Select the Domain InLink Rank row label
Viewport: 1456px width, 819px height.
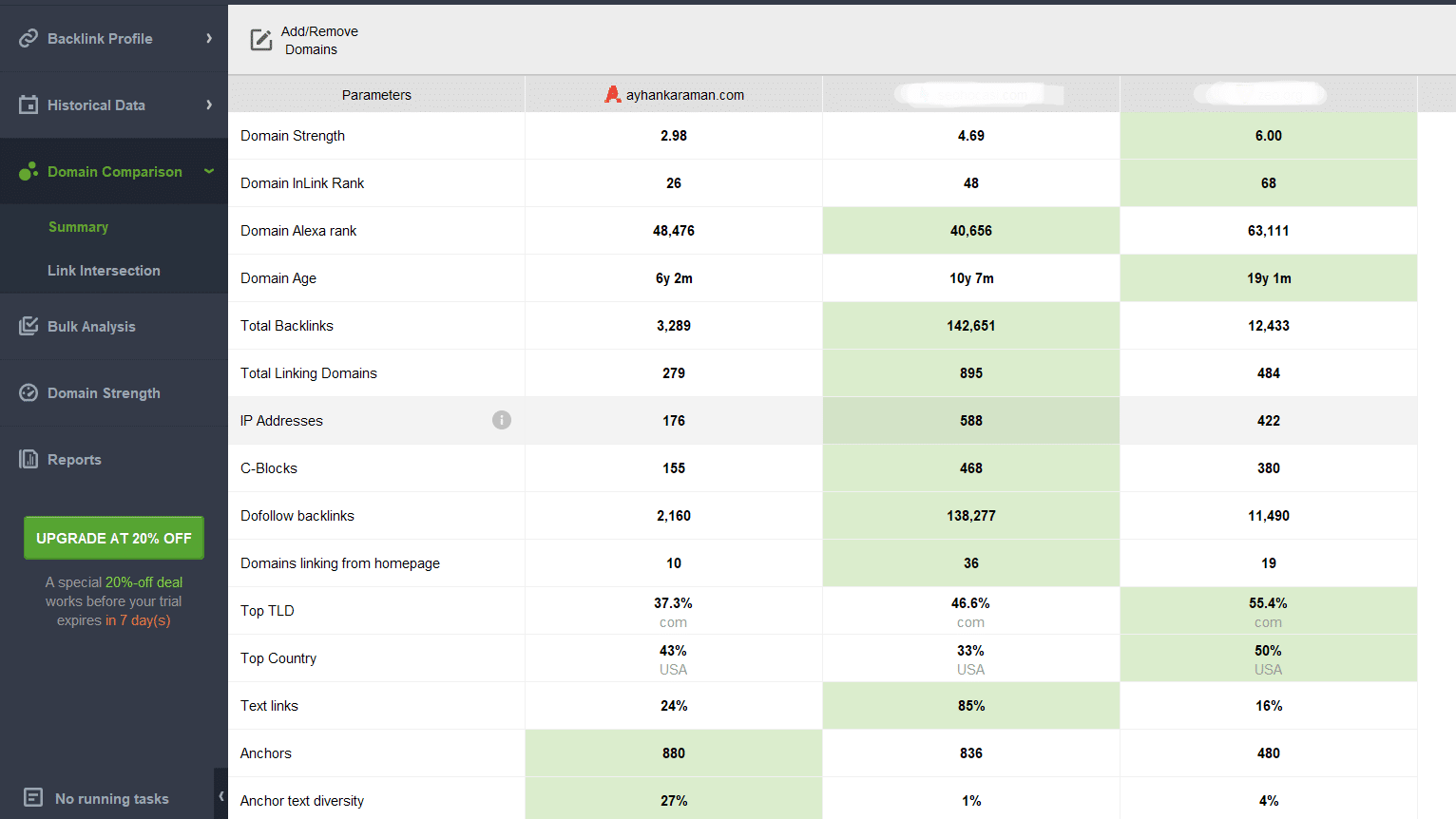pyautogui.click(x=302, y=183)
